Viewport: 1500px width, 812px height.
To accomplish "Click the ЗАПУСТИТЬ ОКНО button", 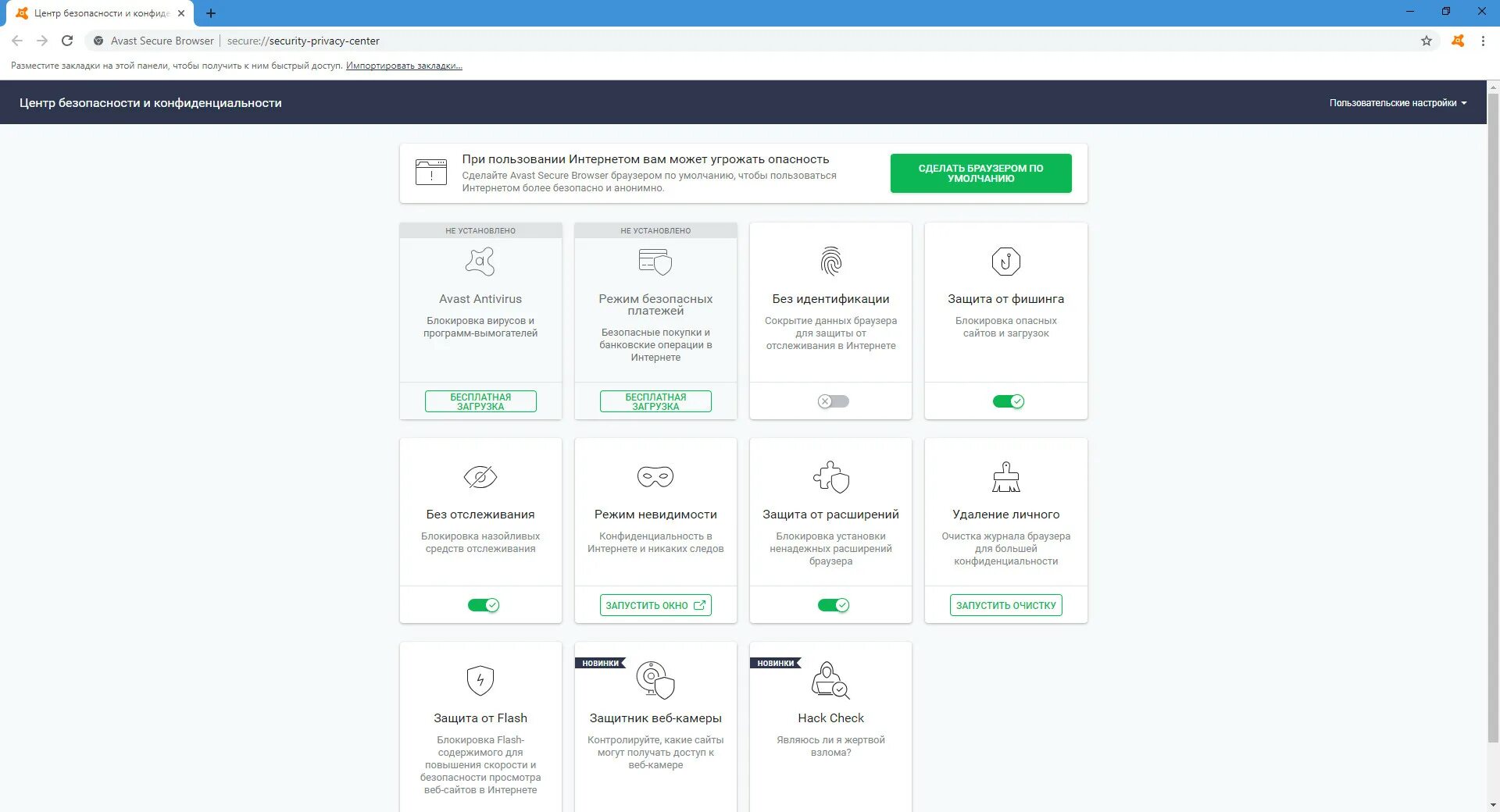I will (655, 605).
